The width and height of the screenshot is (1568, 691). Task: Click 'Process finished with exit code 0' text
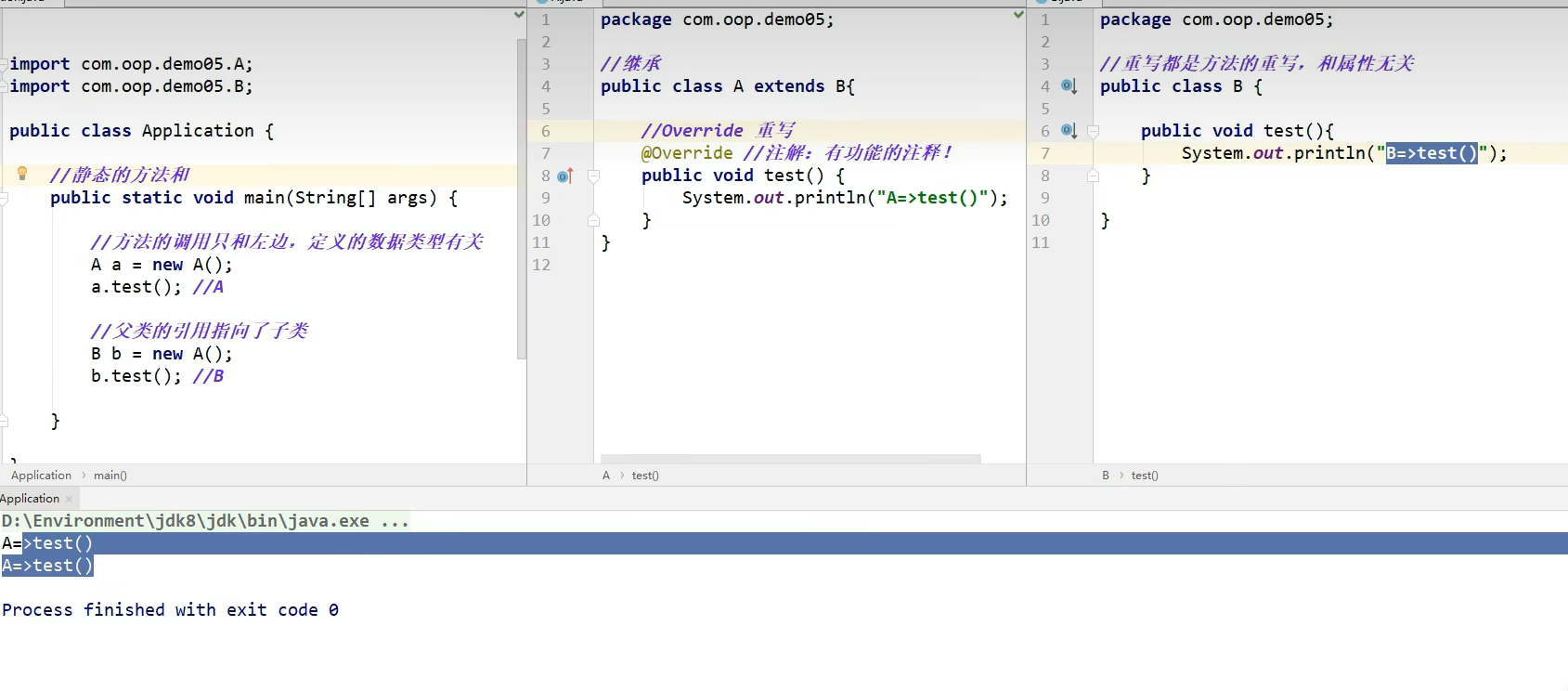pyautogui.click(x=170, y=610)
